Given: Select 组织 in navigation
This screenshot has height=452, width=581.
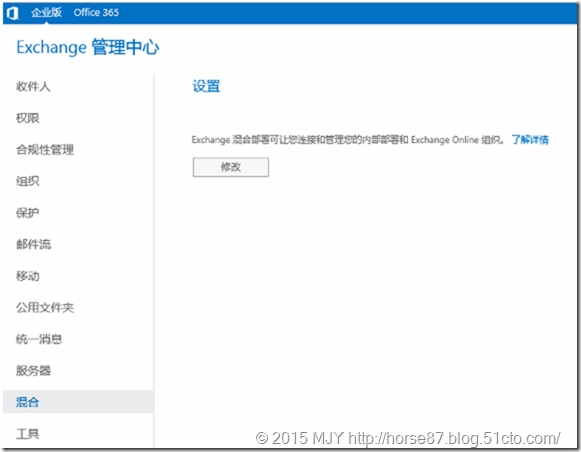Looking at the screenshot, I should point(27,181).
